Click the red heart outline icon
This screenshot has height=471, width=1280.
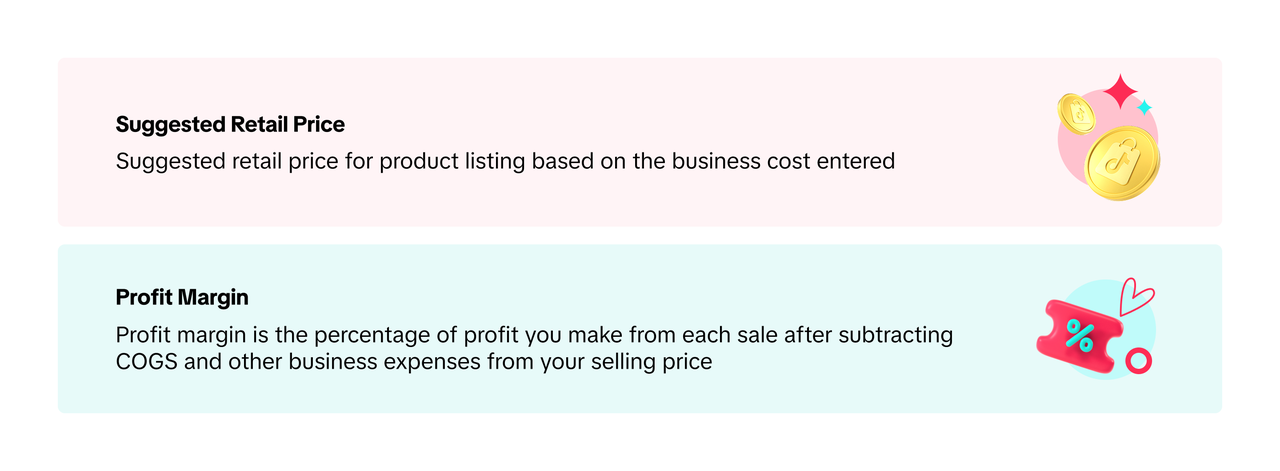pyautogui.click(x=1135, y=297)
